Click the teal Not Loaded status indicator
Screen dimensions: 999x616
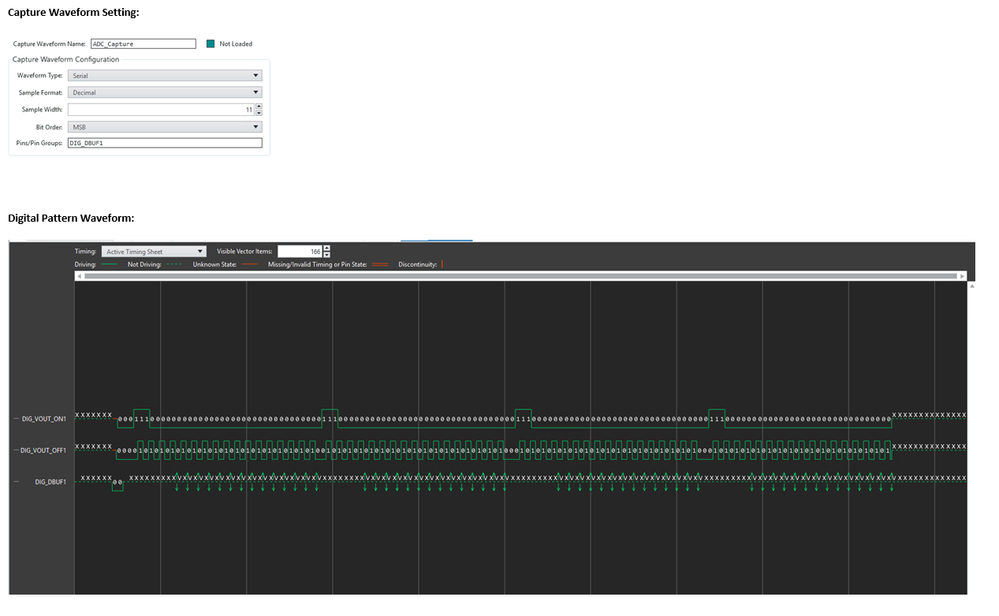click(x=210, y=44)
